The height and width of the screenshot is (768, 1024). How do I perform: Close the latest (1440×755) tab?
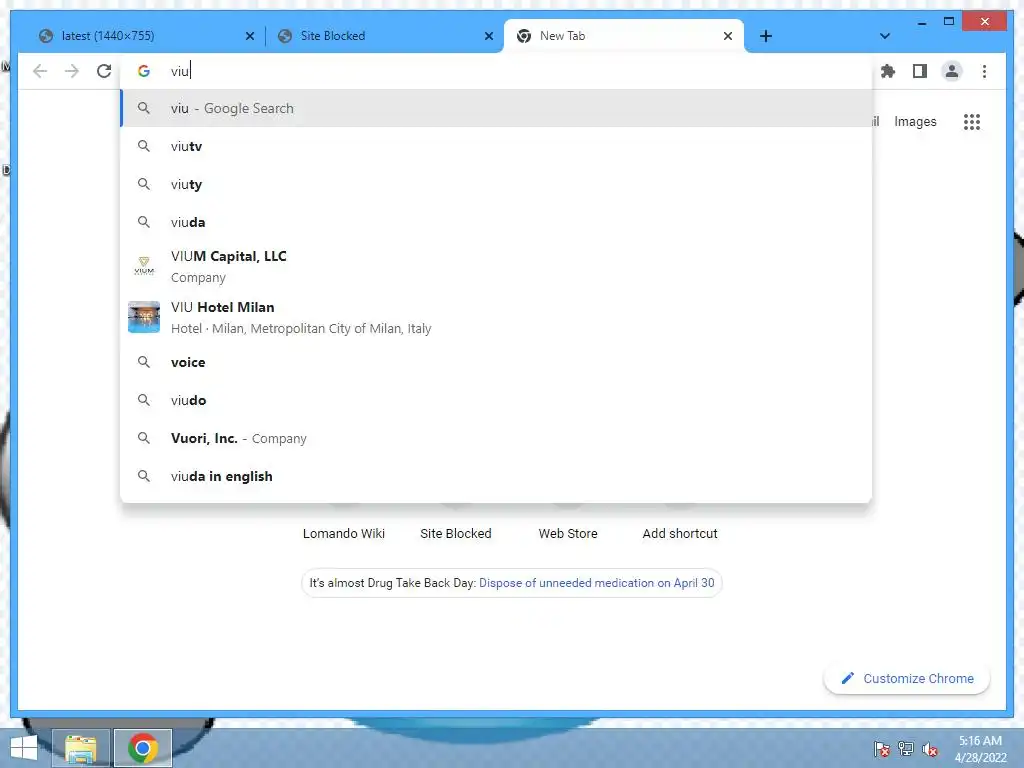[249, 36]
